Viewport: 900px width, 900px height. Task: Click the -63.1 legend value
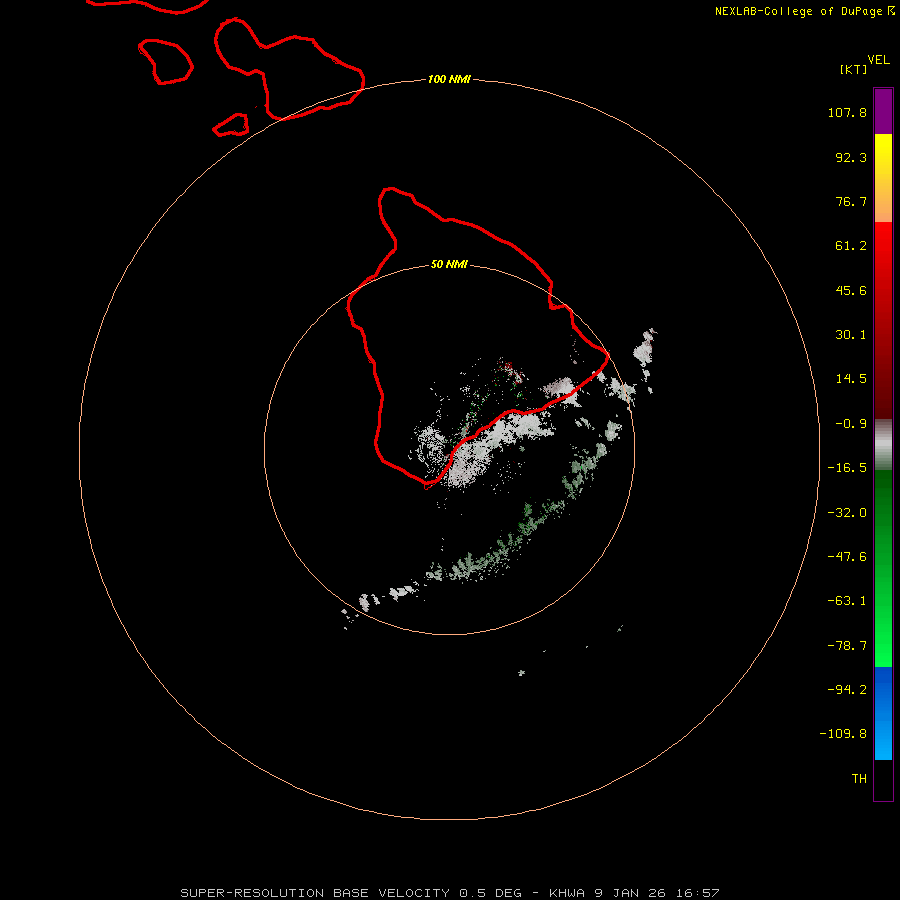click(847, 601)
